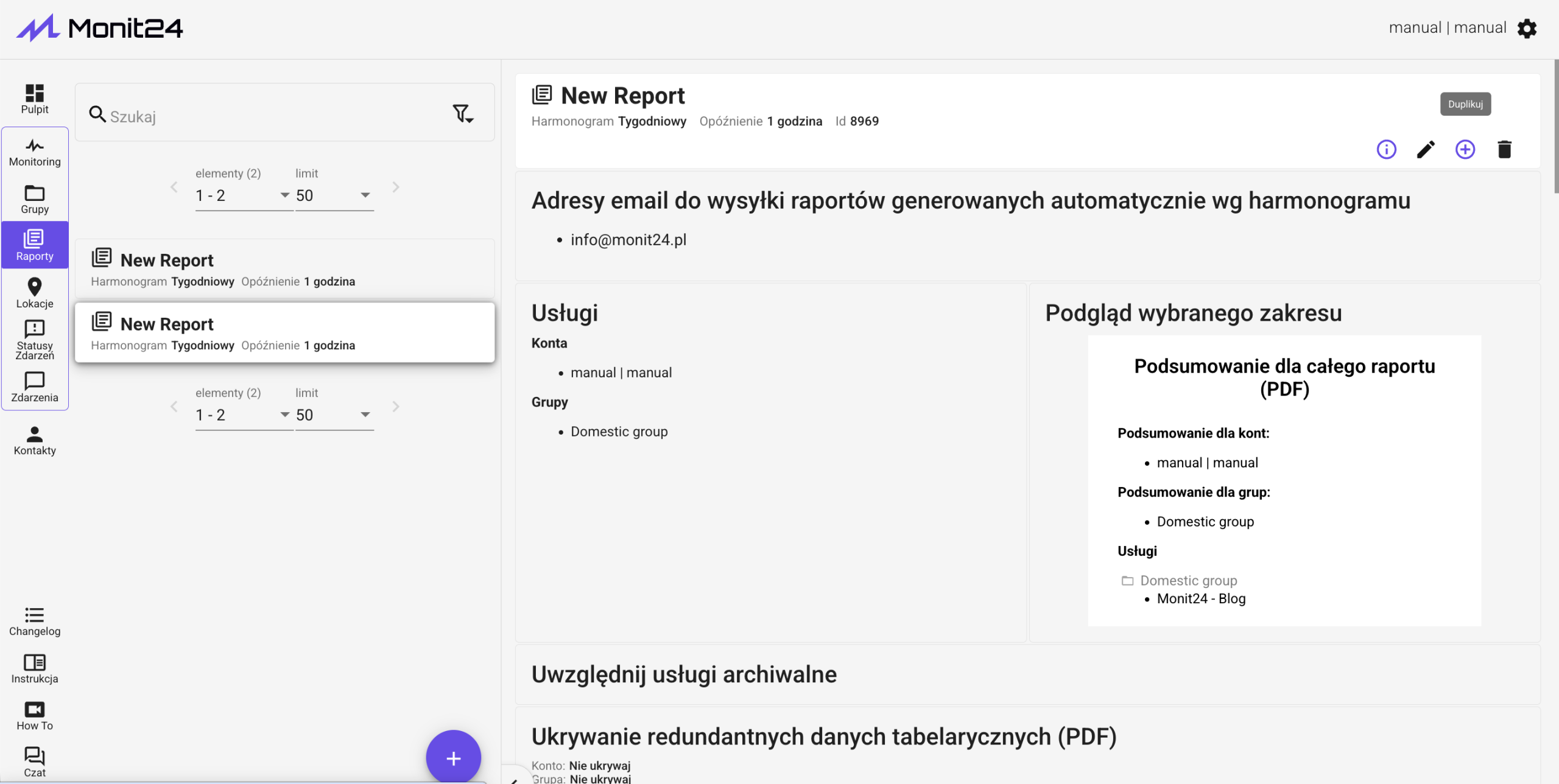Open the Czat chat

coord(35,763)
